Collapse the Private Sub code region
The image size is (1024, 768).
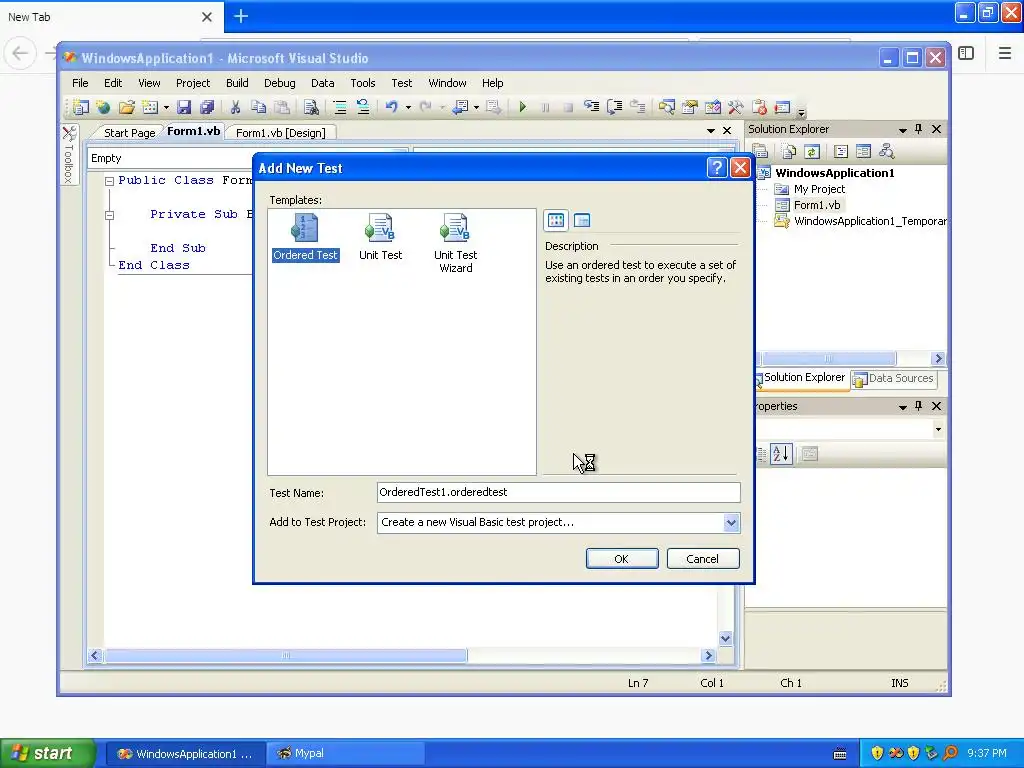click(110, 215)
